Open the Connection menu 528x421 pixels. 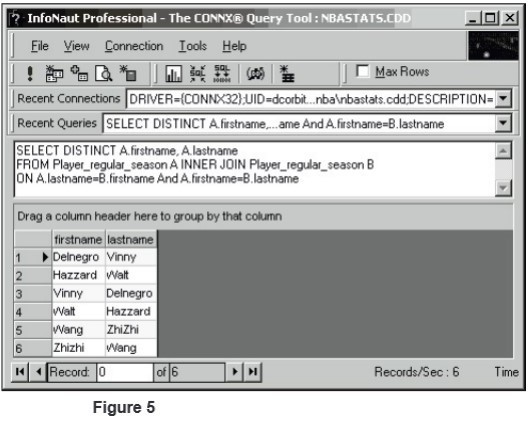(x=134, y=46)
